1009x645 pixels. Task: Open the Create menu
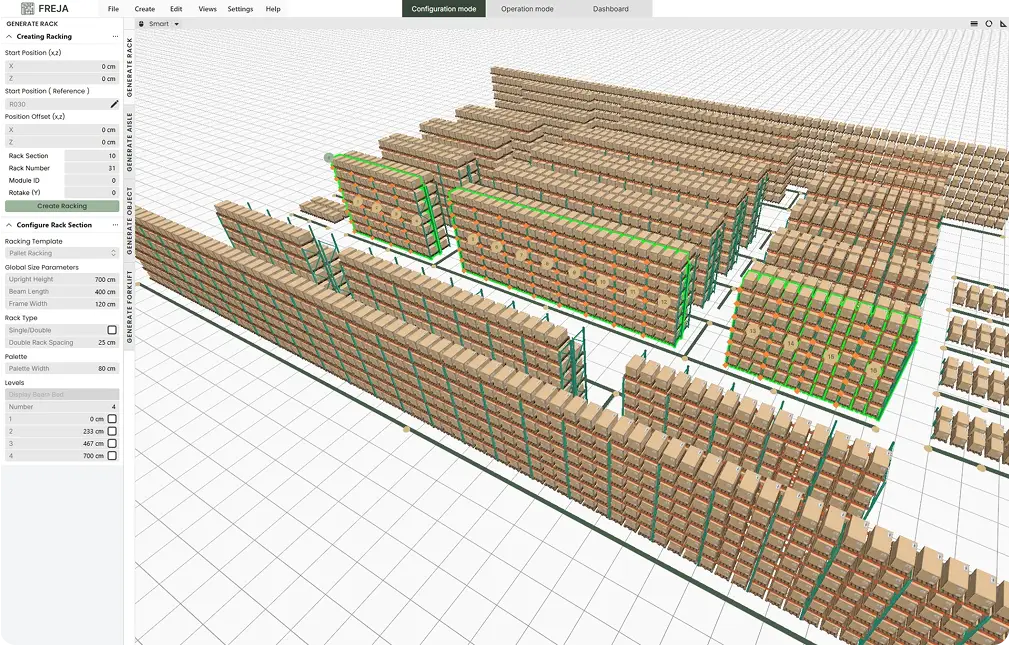[x=144, y=9]
